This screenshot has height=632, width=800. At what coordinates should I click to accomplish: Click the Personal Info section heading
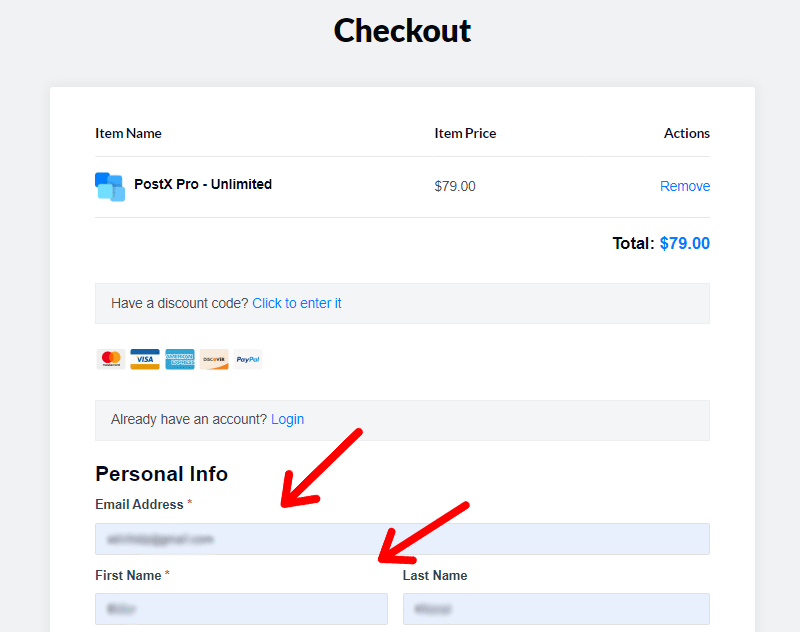(161, 474)
